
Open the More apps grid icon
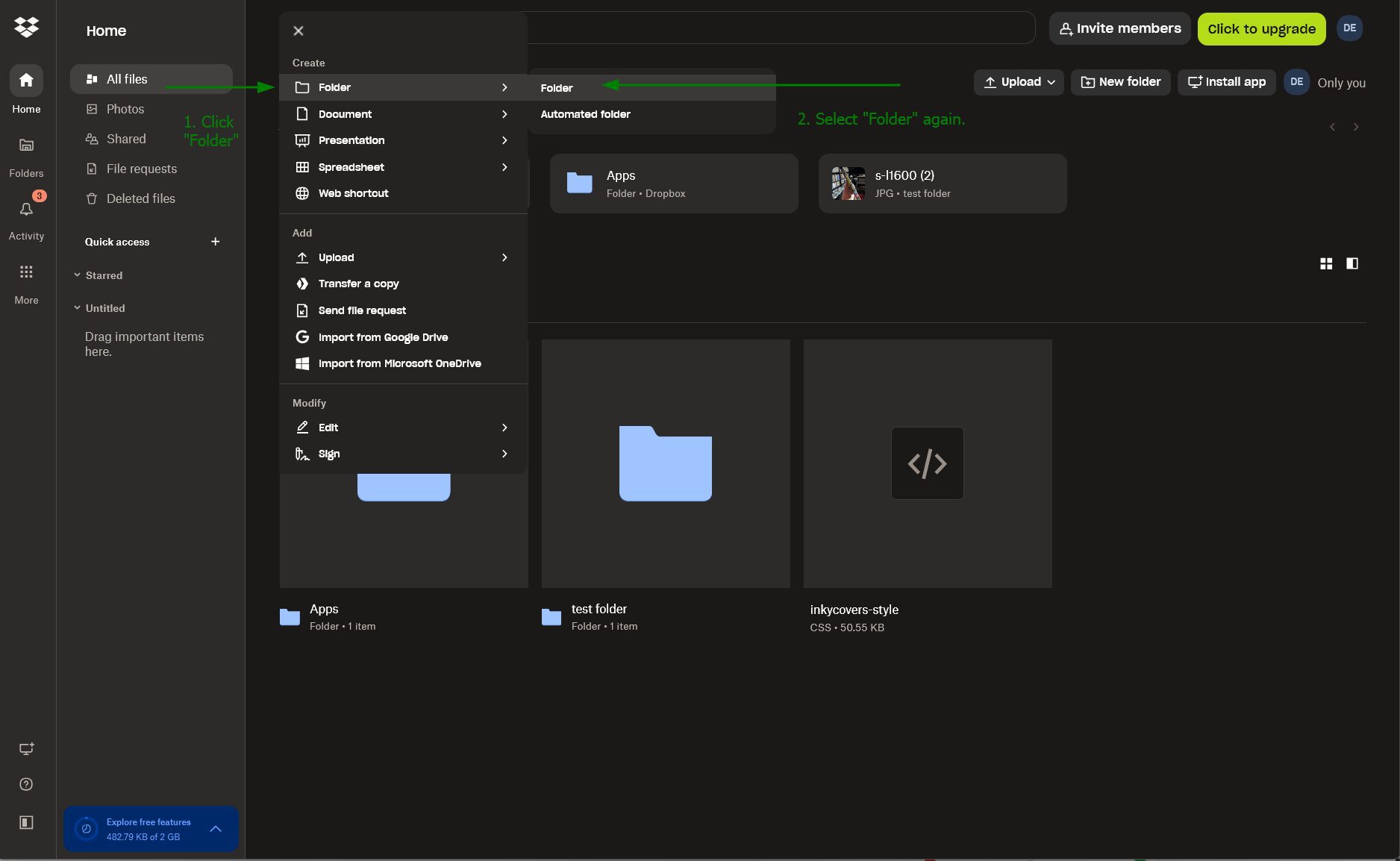click(x=26, y=272)
